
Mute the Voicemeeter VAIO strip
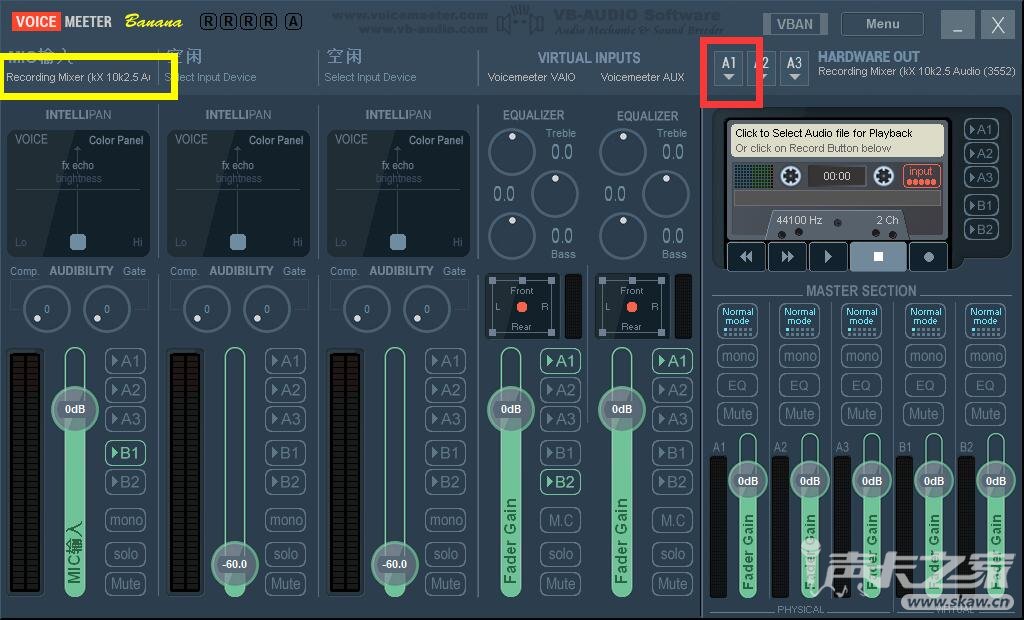(560, 583)
